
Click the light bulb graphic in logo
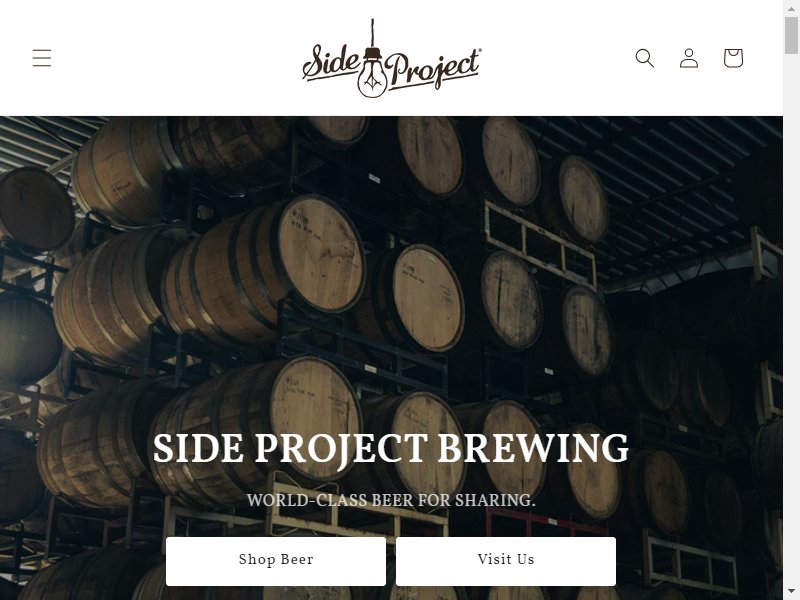(372, 71)
